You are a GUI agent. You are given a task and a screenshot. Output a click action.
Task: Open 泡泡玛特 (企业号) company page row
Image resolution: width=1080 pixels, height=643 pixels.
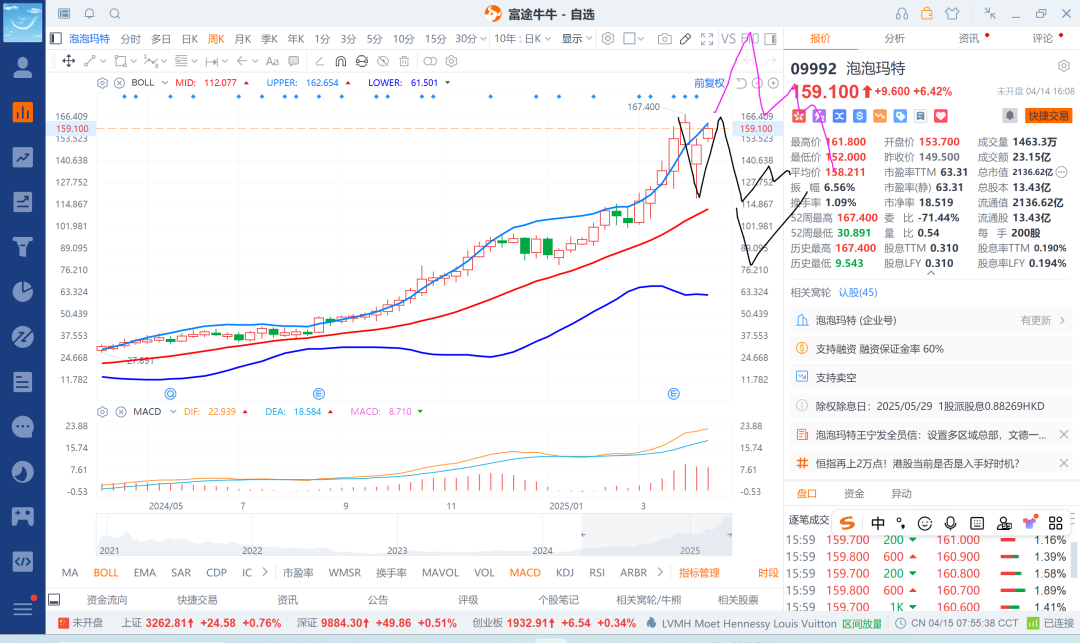(931, 320)
